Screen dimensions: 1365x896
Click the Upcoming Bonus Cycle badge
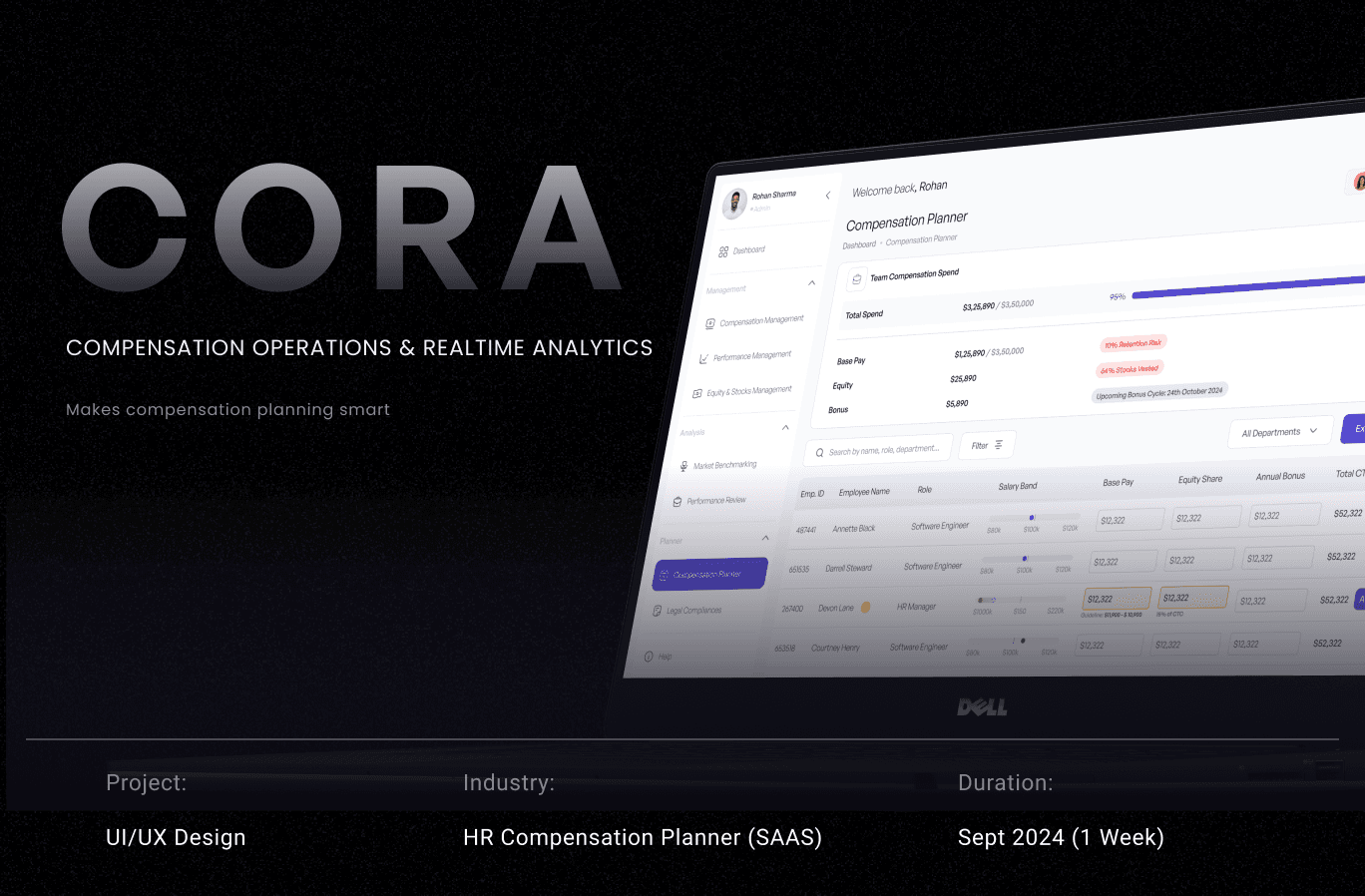[1159, 393]
